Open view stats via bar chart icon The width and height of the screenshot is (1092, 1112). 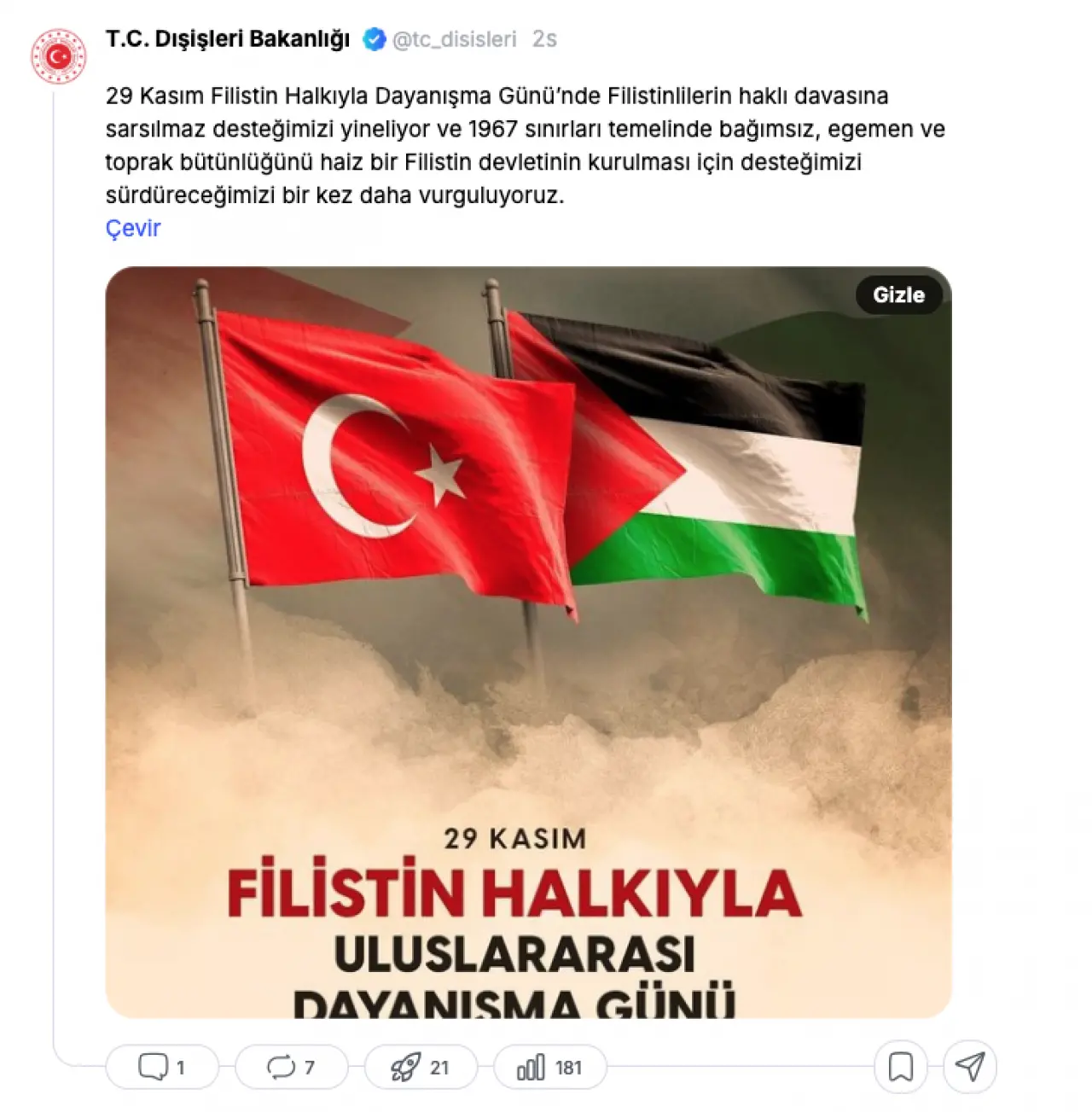point(531,1067)
